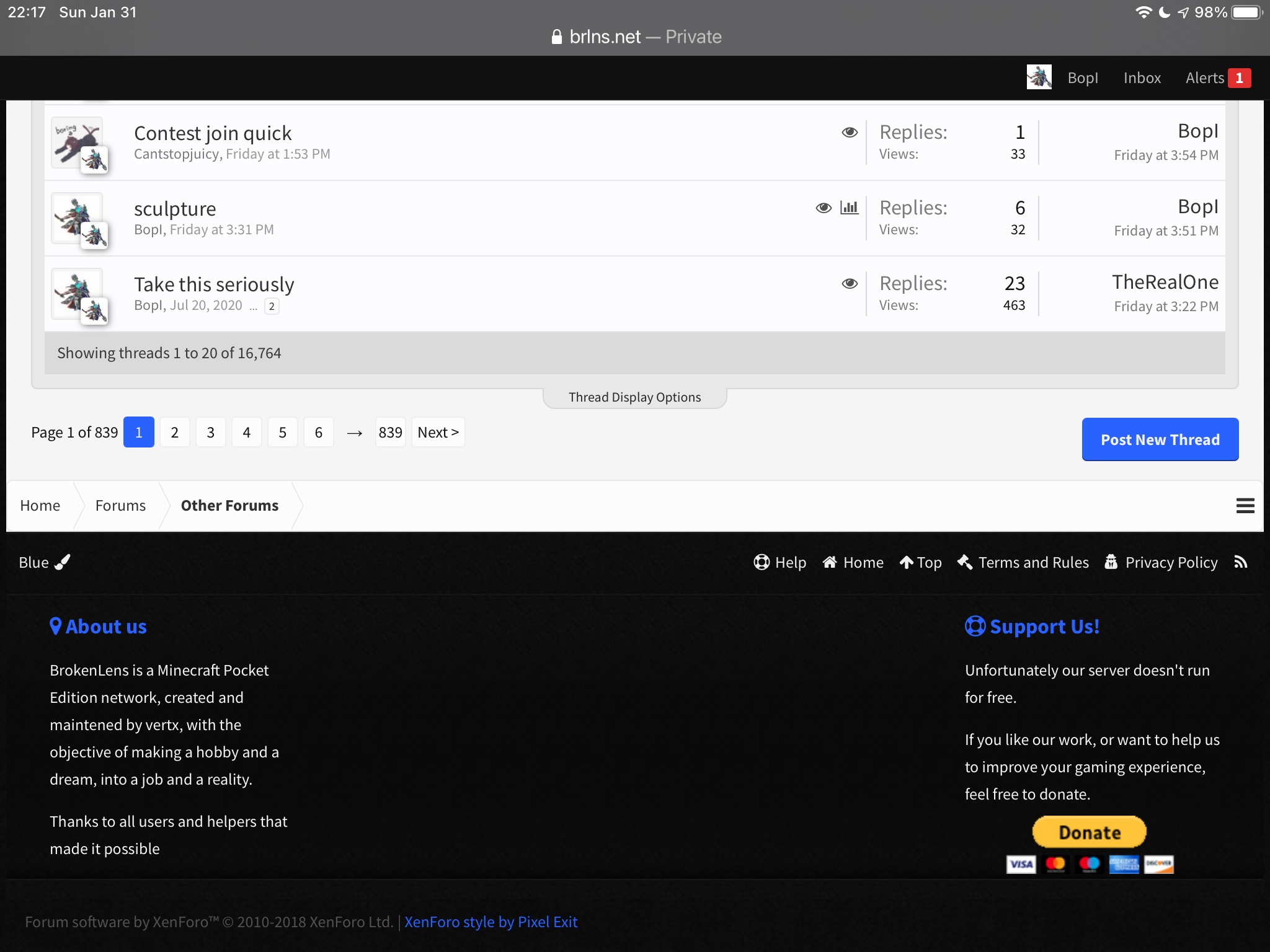This screenshot has height=952, width=1270.
Task: Click the Help lifebuoy link in footer
Action: click(779, 562)
